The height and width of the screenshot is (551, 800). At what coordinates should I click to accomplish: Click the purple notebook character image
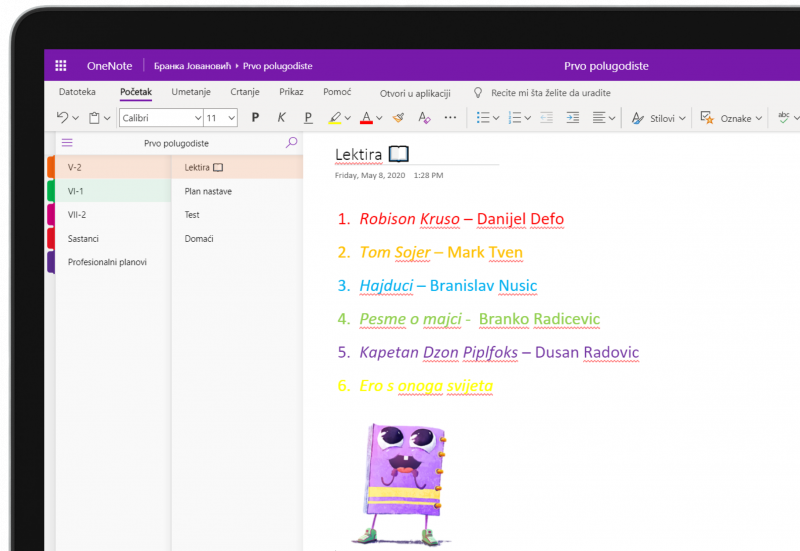(x=403, y=484)
